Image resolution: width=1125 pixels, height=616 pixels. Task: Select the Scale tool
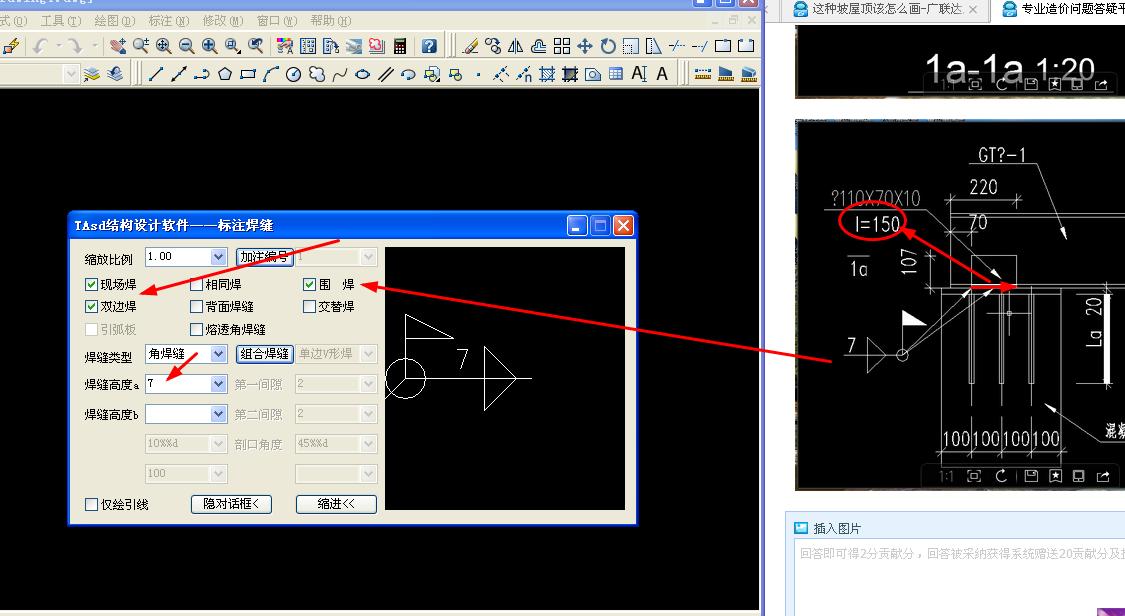631,46
